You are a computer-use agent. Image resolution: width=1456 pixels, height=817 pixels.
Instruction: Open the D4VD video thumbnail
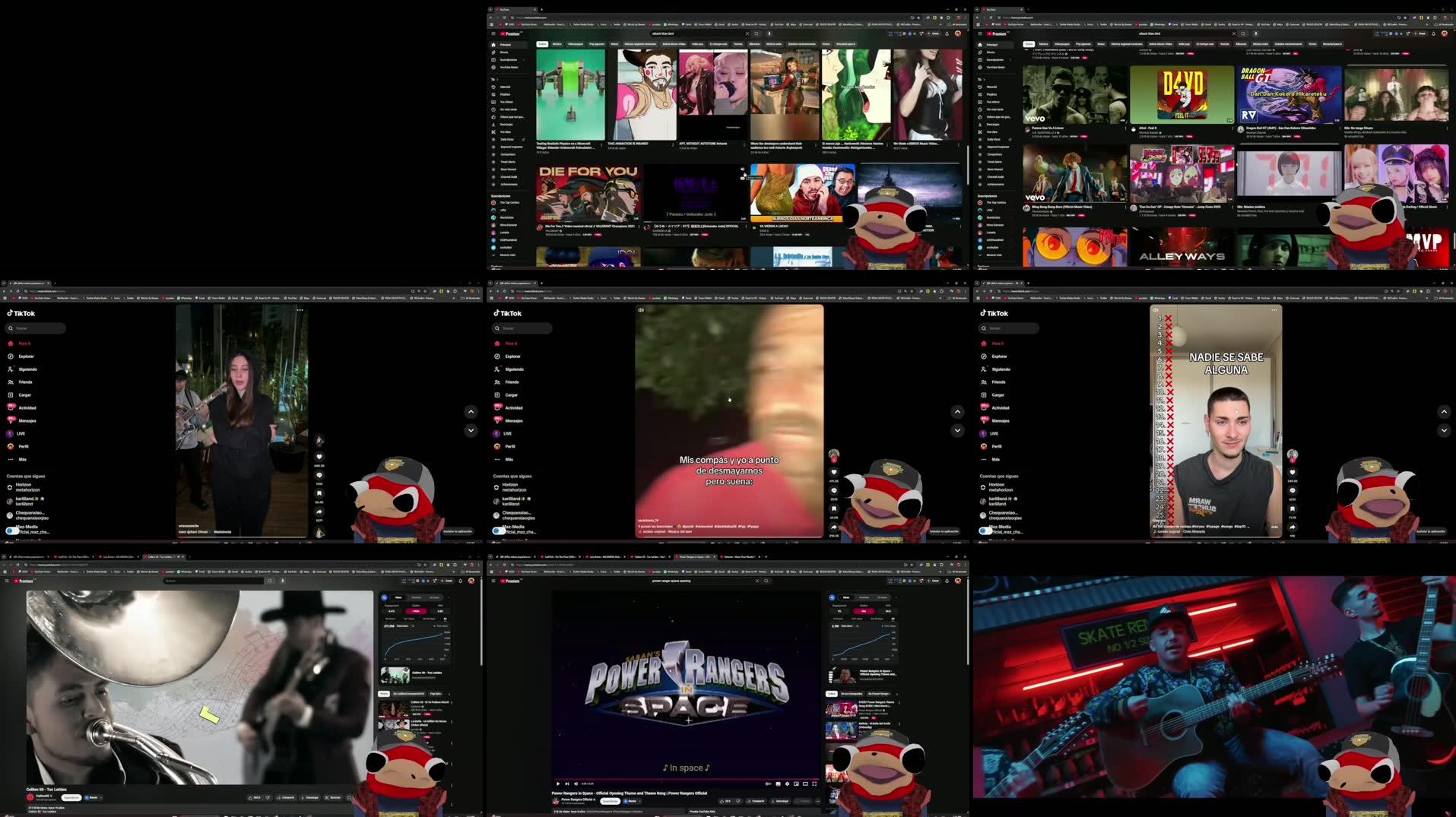click(1182, 94)
